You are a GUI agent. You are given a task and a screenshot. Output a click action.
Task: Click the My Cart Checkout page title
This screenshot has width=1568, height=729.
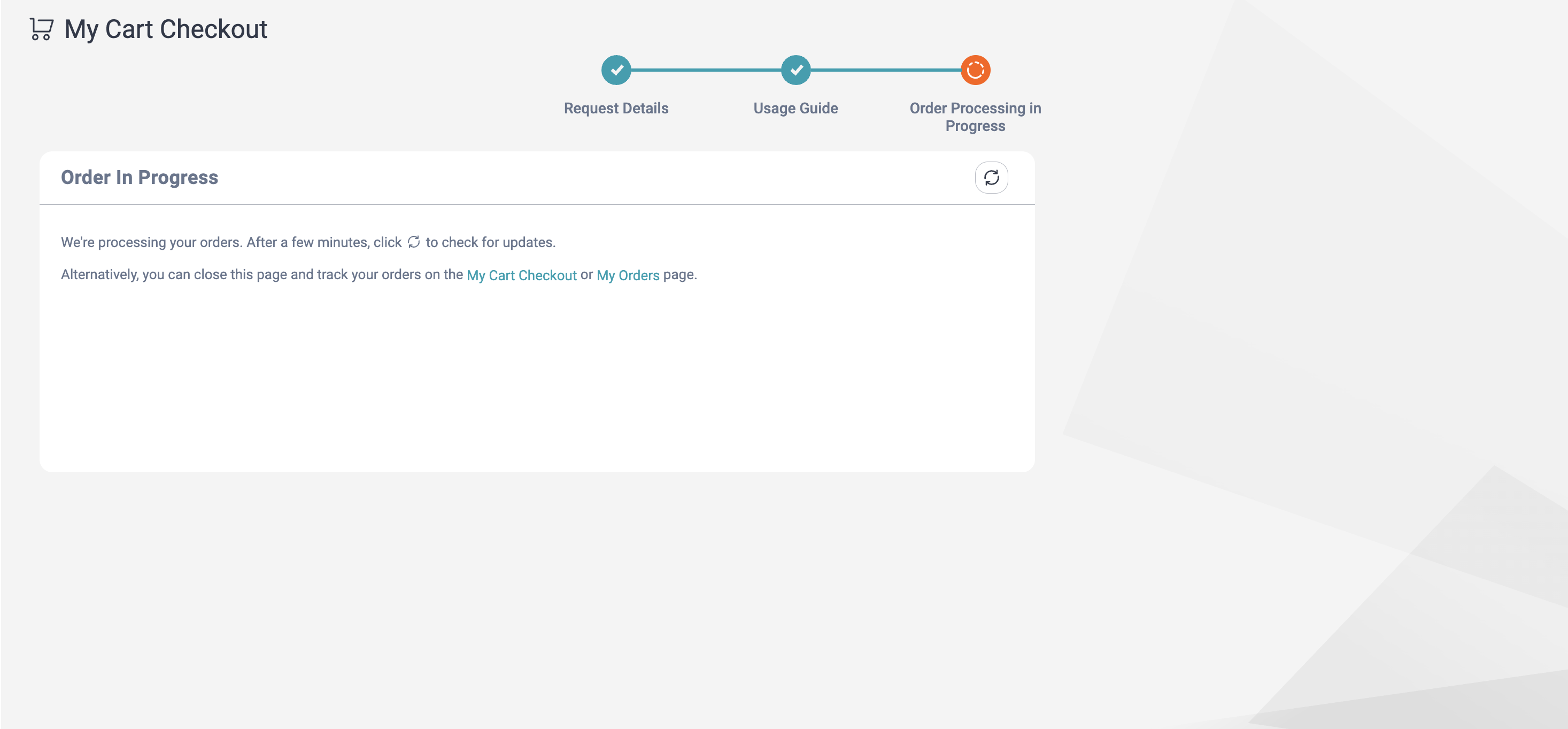coord(166,29)
